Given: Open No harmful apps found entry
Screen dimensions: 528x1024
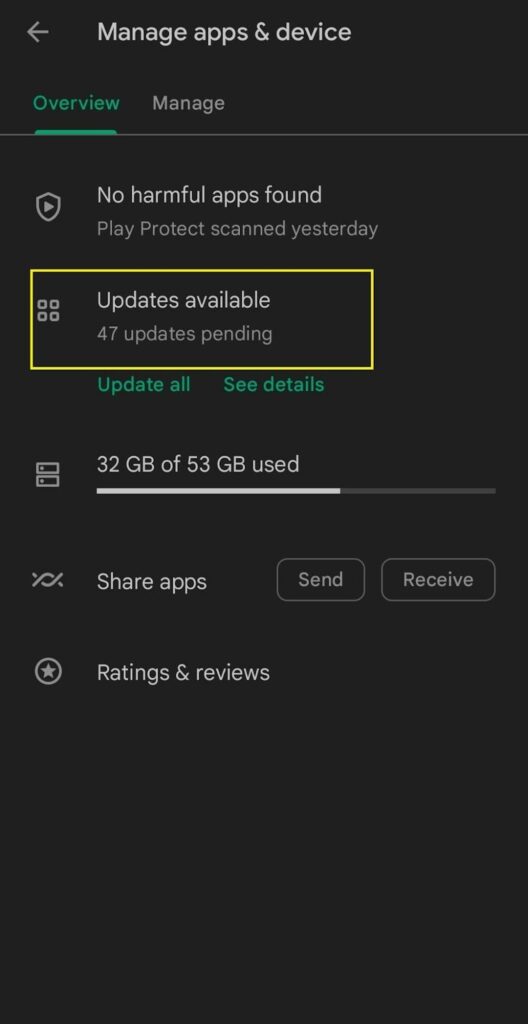Looking at the screenshot, I should 209,195.
